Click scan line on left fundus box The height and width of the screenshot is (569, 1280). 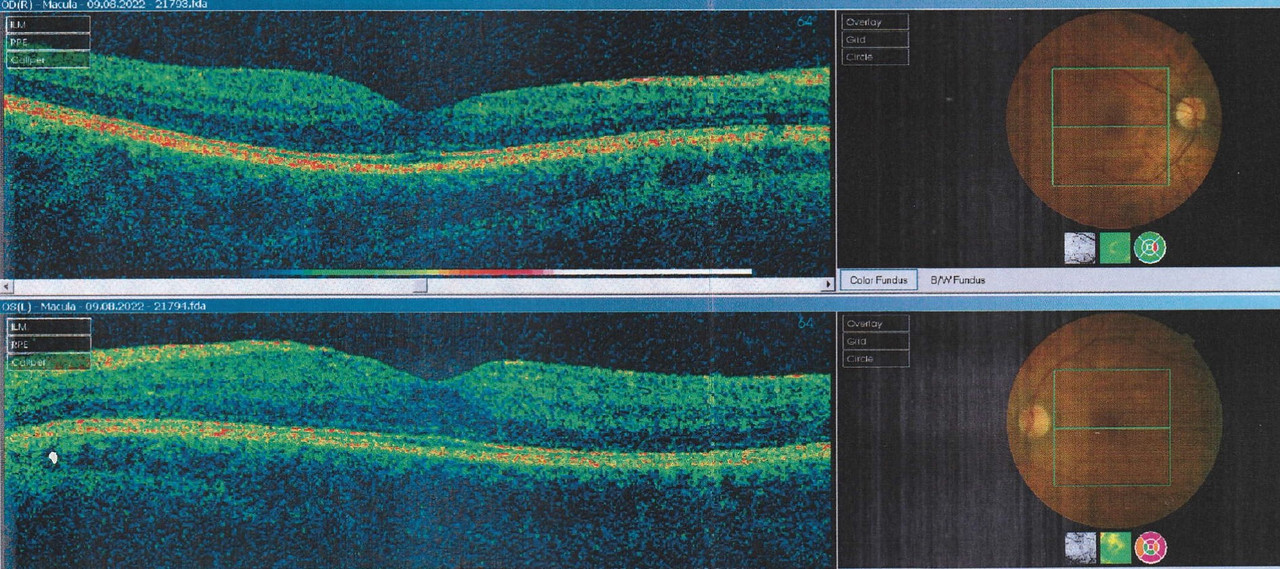1110,428
